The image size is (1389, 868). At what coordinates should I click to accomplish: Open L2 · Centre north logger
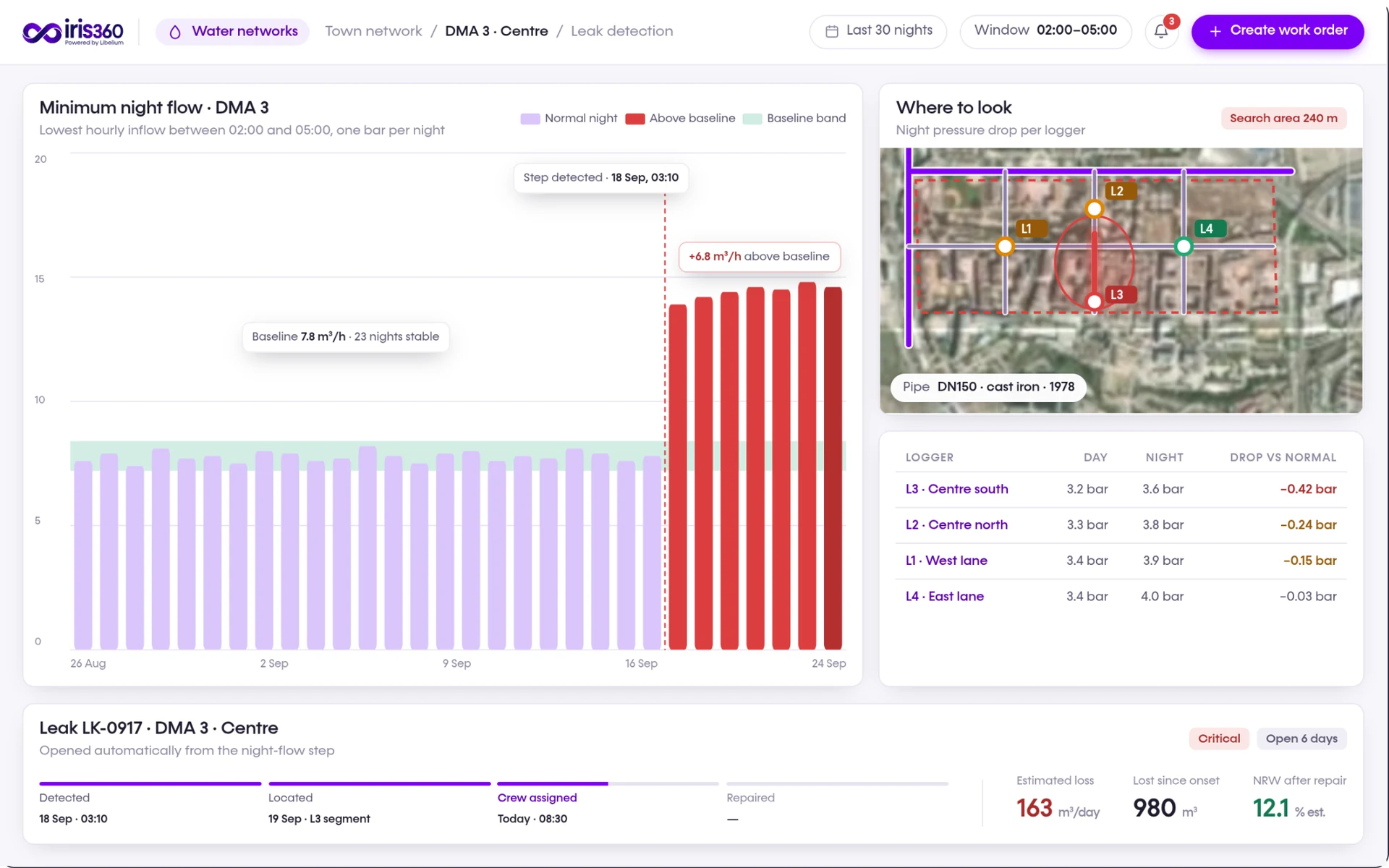pyautogui.click(x=956, y=524)
